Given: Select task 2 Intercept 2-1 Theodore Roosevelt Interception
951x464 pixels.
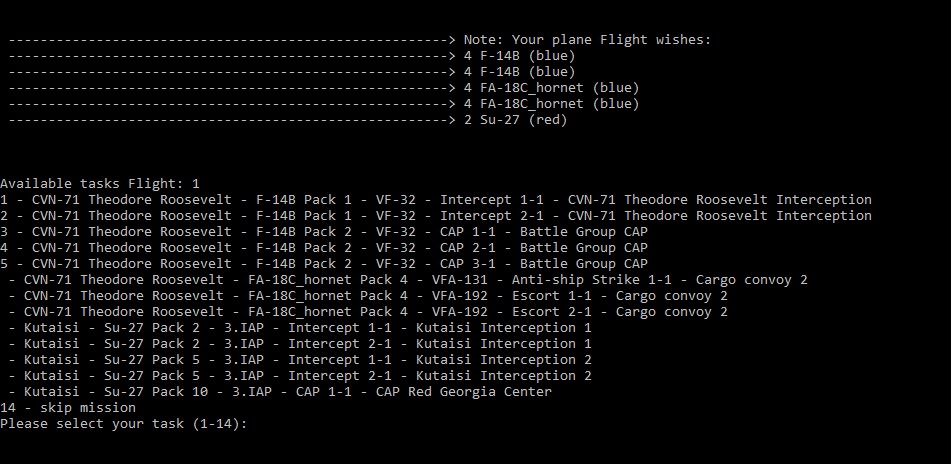Looking at the screenshot, I should click(436, 215).
